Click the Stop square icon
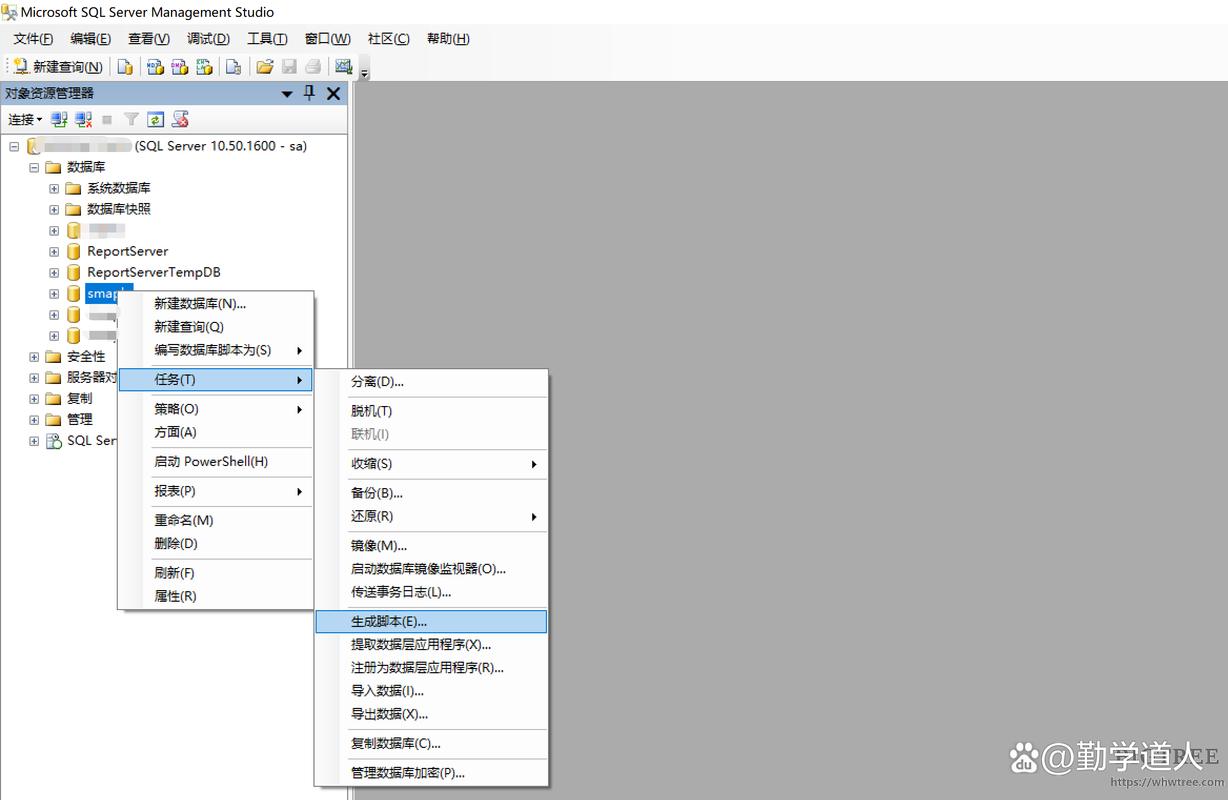 [x=108, y=120]
